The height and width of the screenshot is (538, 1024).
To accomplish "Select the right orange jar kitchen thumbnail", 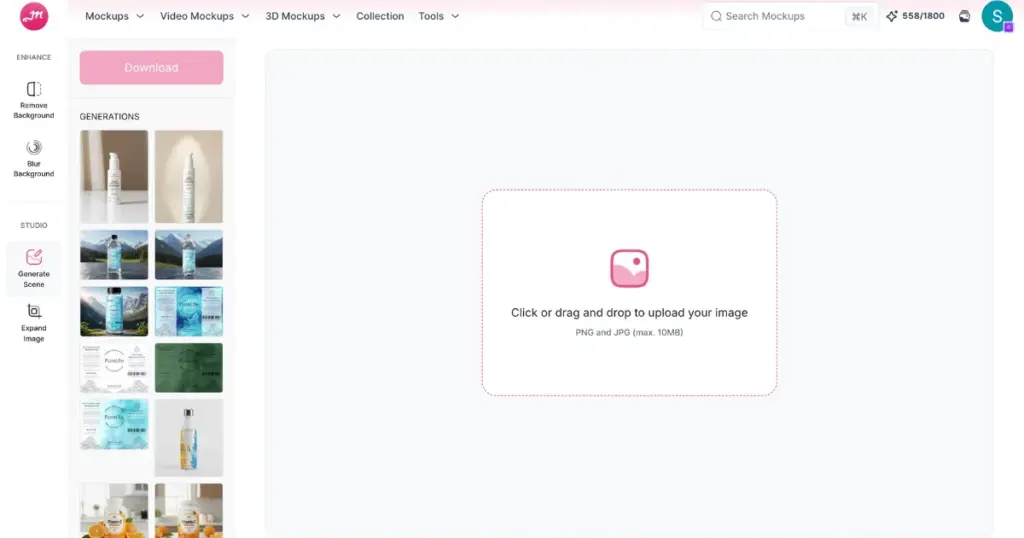I will point(189,511).
